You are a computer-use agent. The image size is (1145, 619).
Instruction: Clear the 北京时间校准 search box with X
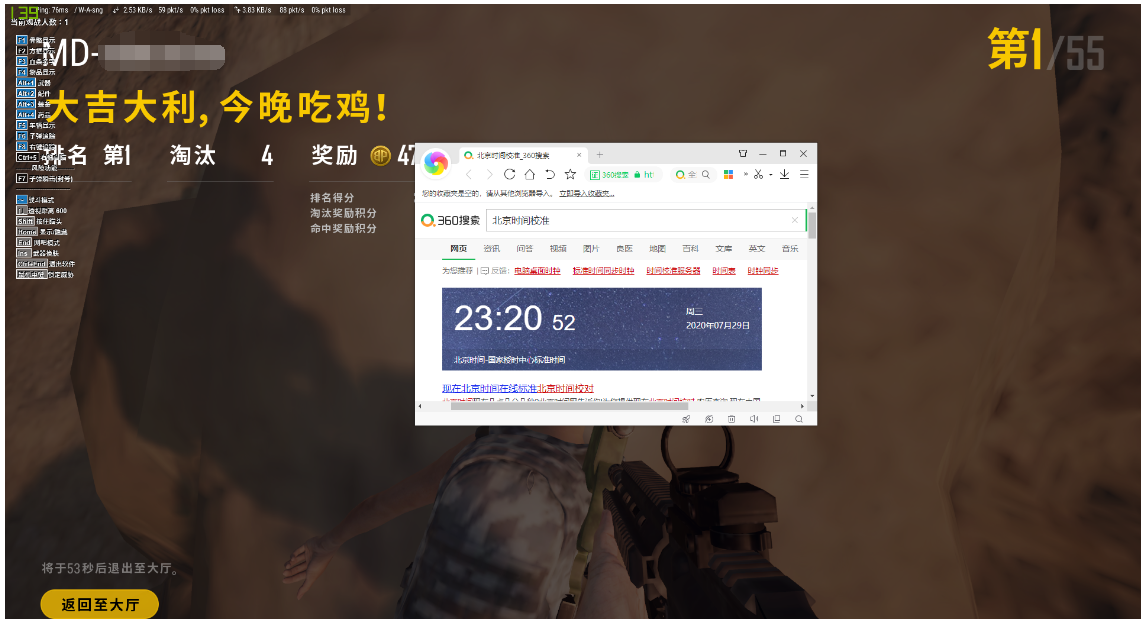click(x=794, y=220)
